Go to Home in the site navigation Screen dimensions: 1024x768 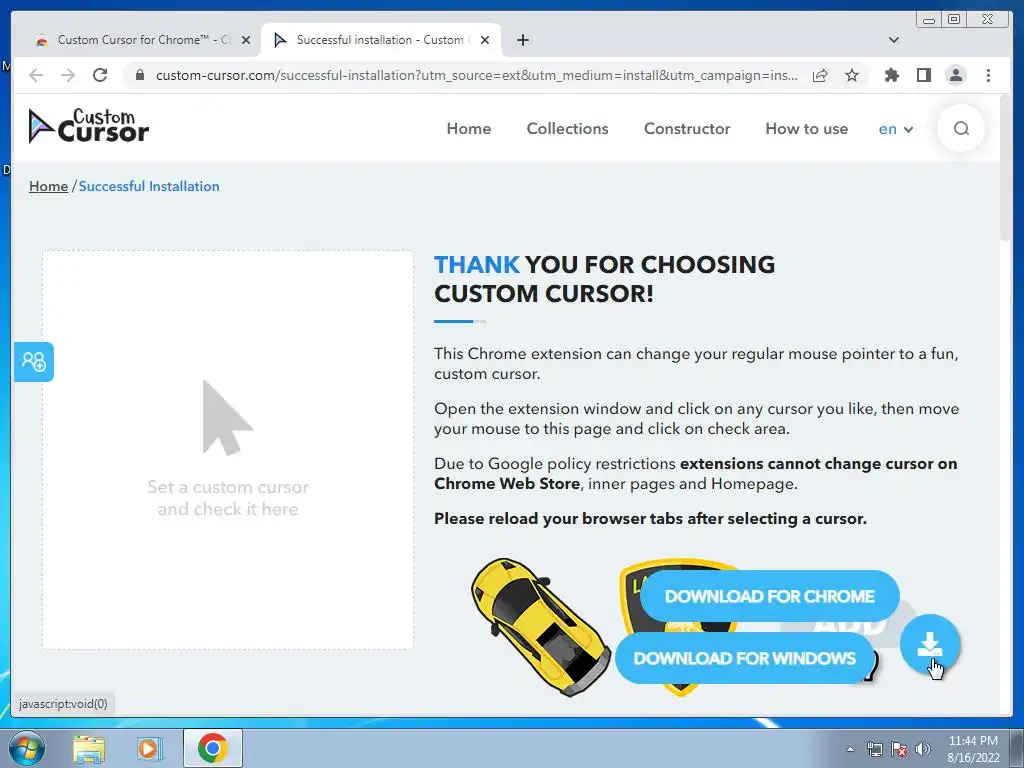(x=468, y=129)
